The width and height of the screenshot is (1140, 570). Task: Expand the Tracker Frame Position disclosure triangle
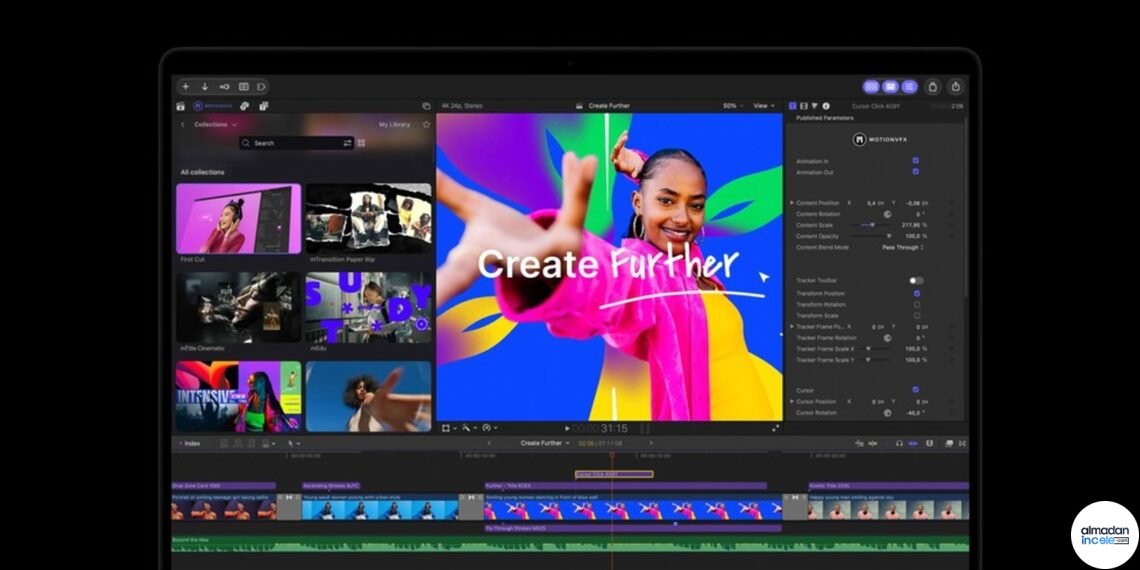pos(792,327)
